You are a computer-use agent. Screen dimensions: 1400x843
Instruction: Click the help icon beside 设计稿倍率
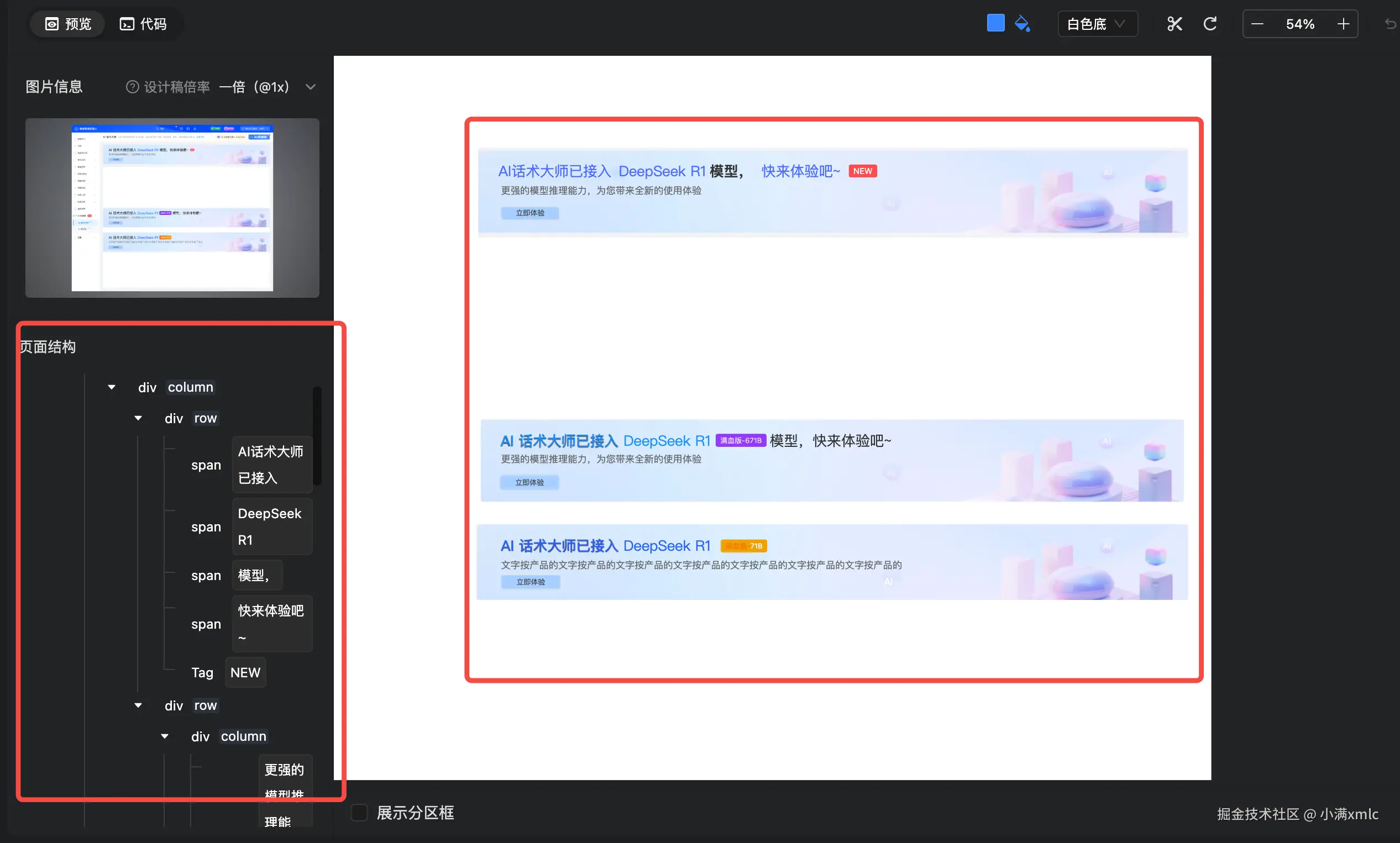pyautogui.click(x=132, y=87)
